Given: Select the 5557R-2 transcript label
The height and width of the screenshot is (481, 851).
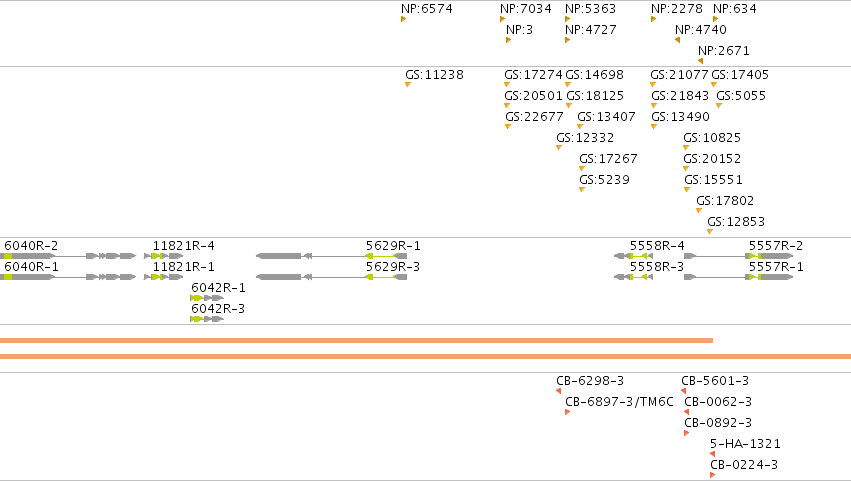Looking at the screenshot, I should 776,246.
